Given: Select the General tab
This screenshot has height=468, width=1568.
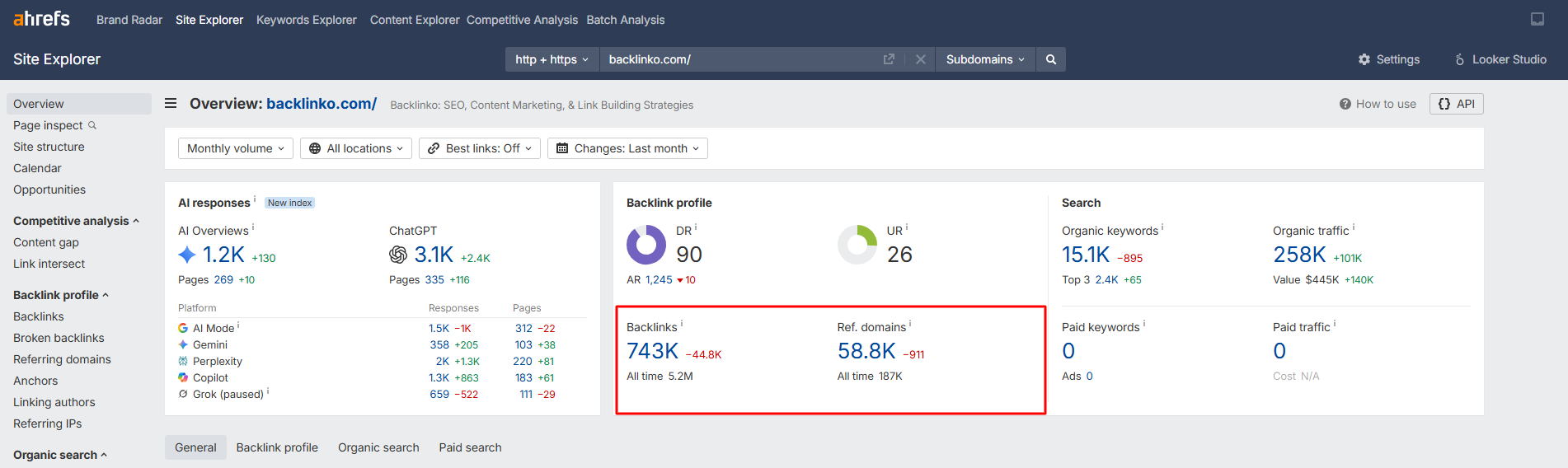Looking at the screenshot, I should pyautogui.click(x=195, y=447).
